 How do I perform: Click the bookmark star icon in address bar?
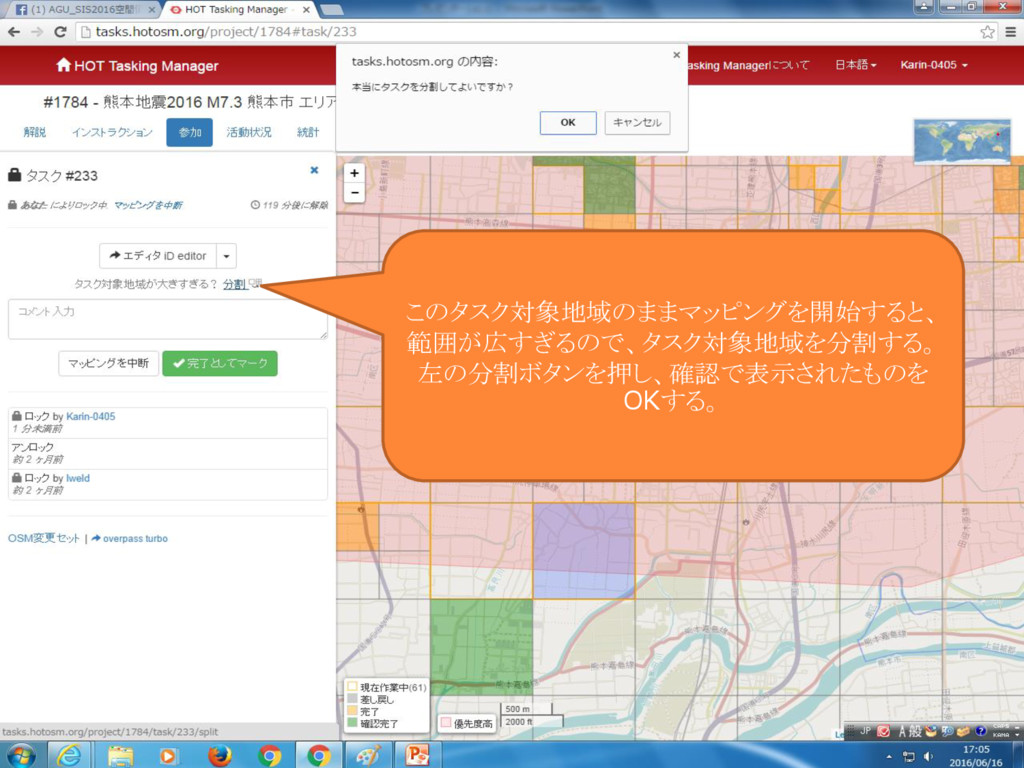(987, 32)
